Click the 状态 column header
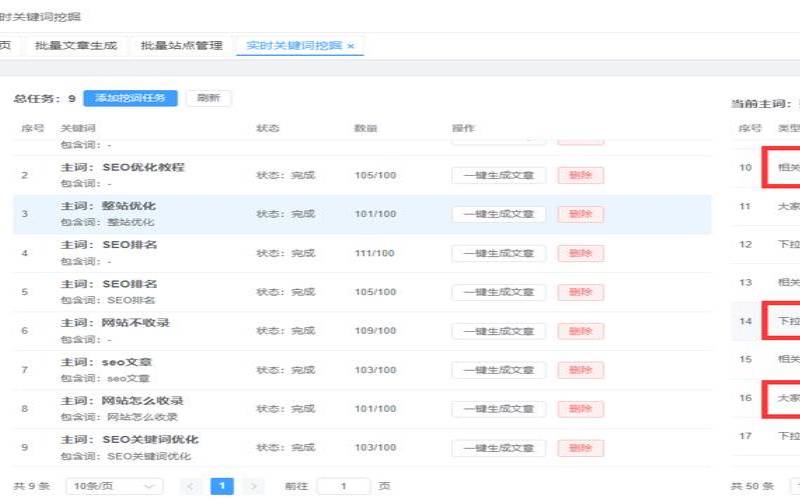This screenshot has height=500, width=800. pyautogui.click(x=268, y=128)
